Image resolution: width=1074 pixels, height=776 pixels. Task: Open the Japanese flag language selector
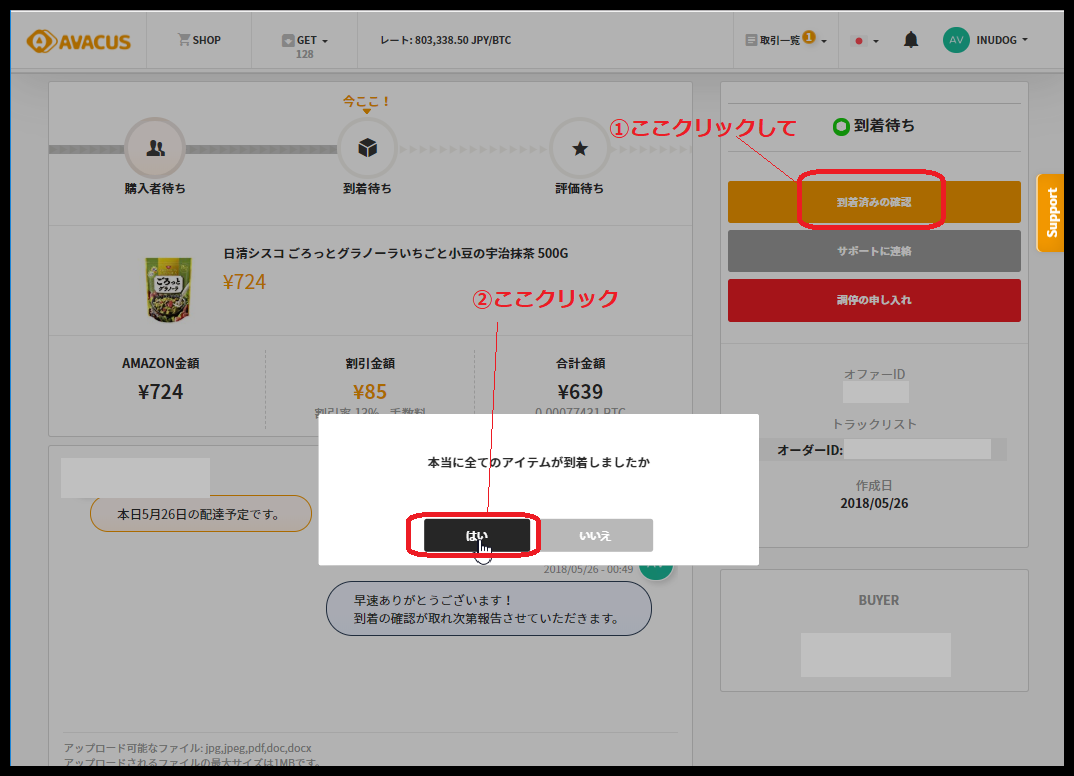click(864, 41)
